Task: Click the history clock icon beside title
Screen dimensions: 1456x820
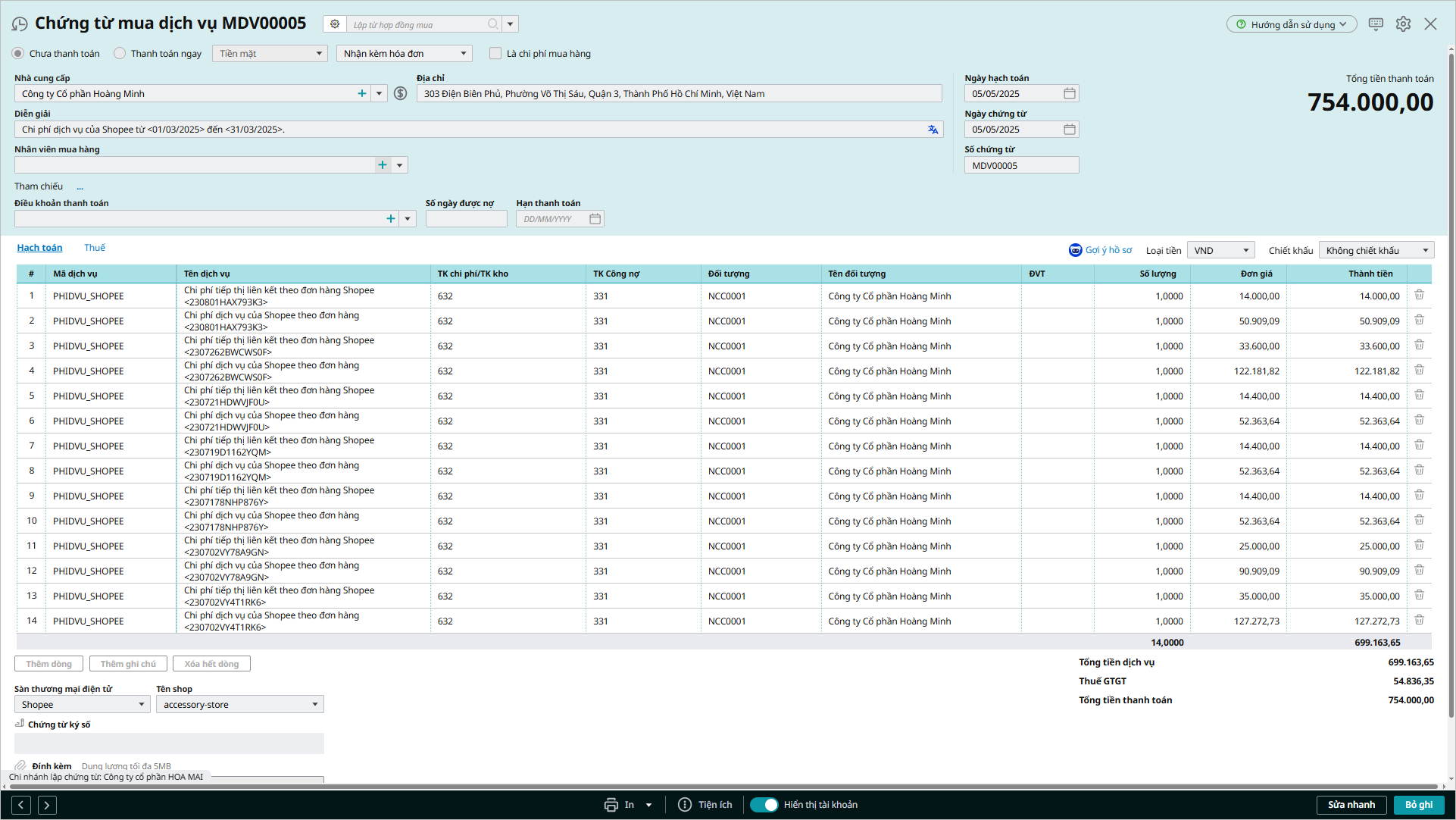Action: coord(20,24)
